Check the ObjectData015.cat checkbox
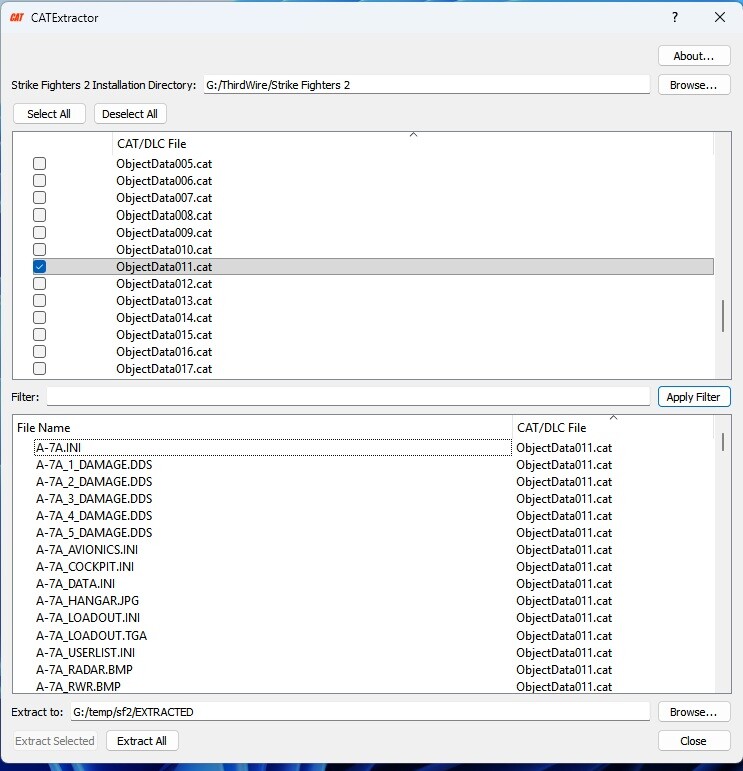Viewport: 743px width, 771px height. click(39, 334)
